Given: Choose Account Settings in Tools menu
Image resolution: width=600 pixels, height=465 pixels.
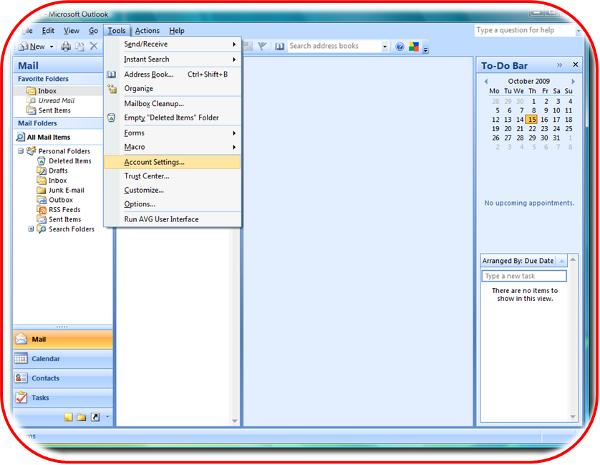Looking at the screenshot, I should [x=173, y=162].
